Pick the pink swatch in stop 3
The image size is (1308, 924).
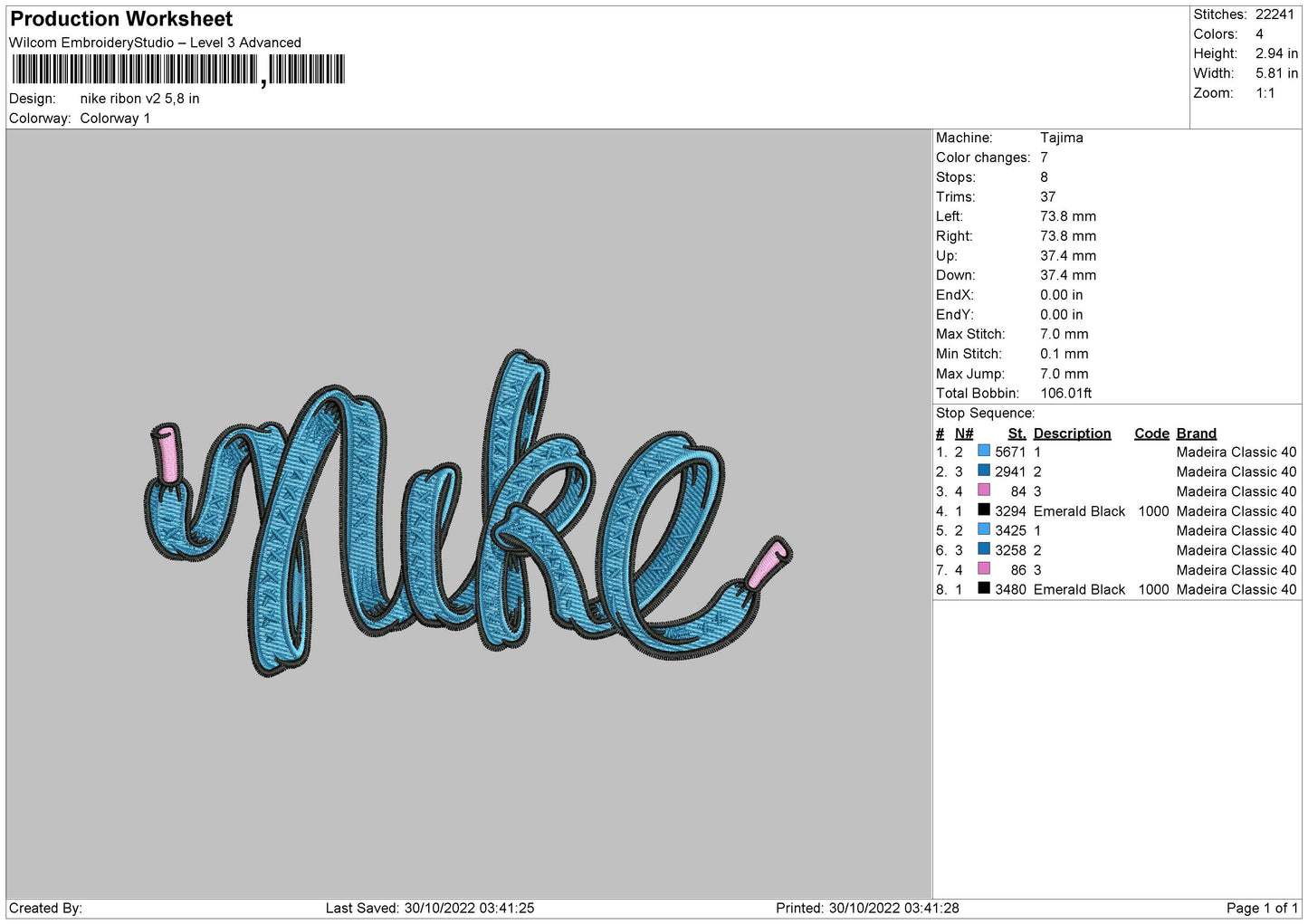[x=984, y=491]
